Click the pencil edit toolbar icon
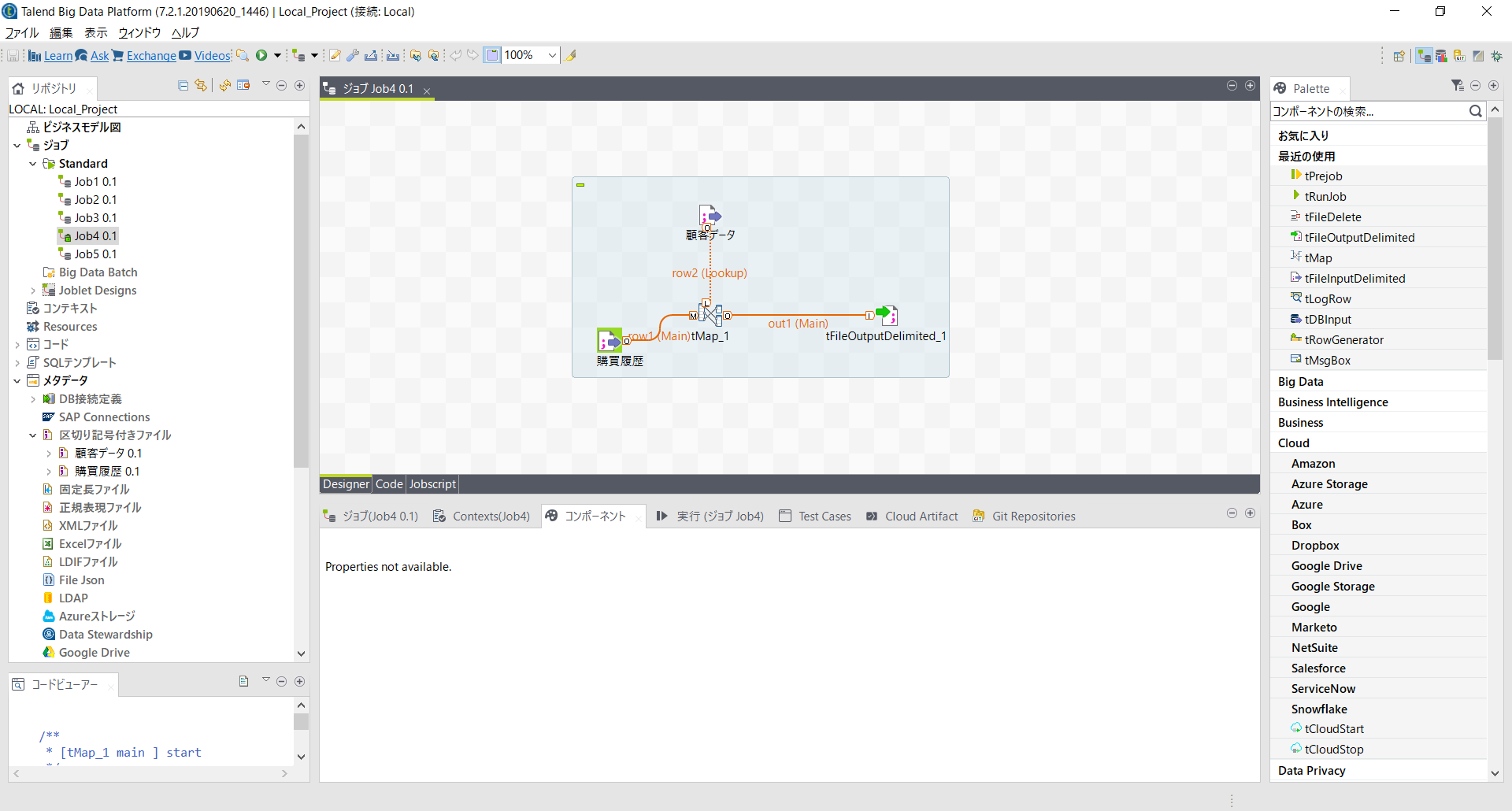Image resolution: width=1512 pixels, height=811 pixels. pyautogui.click(x=335, y=55)
